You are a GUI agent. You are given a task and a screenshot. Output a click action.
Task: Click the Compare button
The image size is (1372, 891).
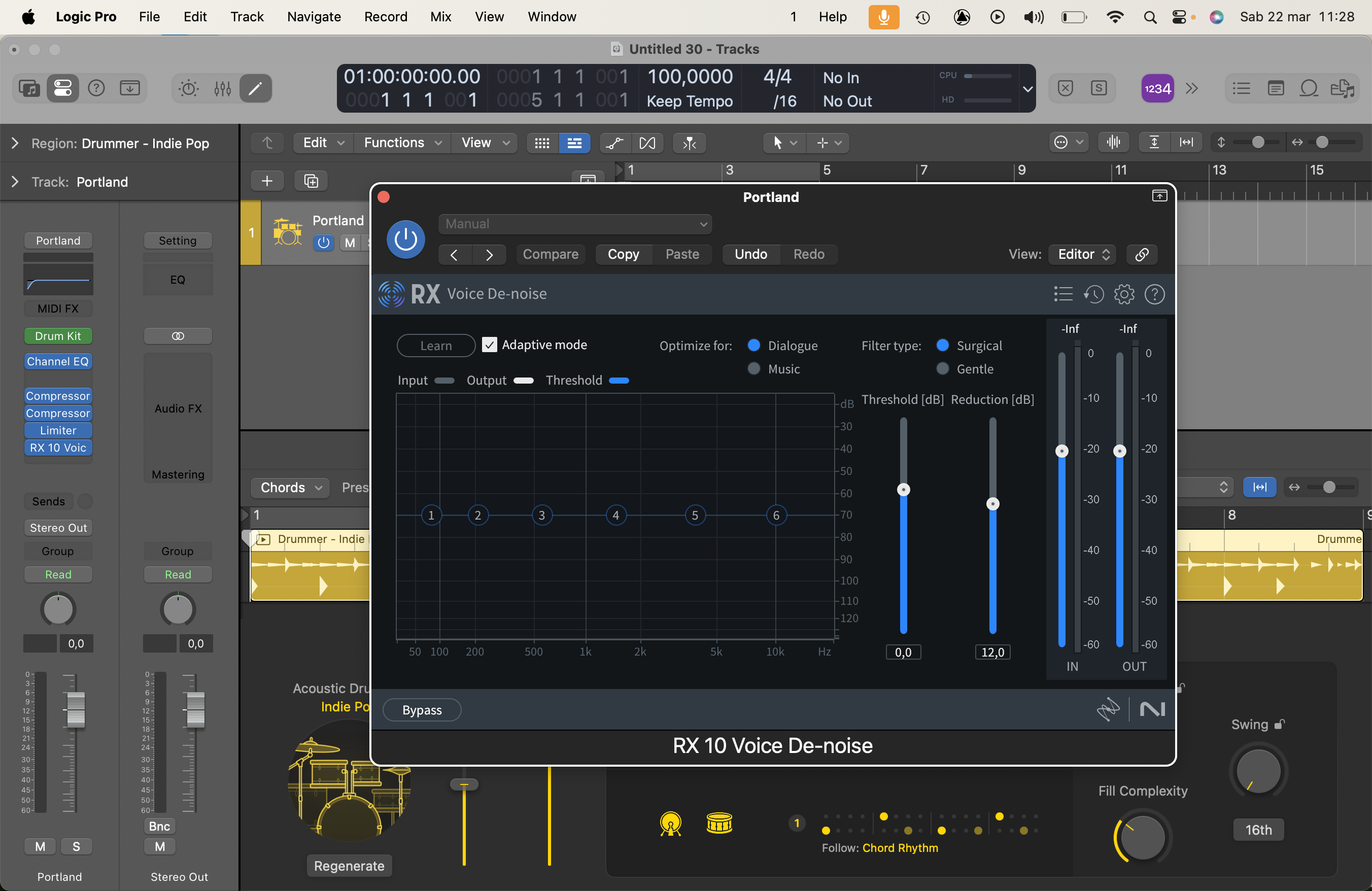[550, 254]
